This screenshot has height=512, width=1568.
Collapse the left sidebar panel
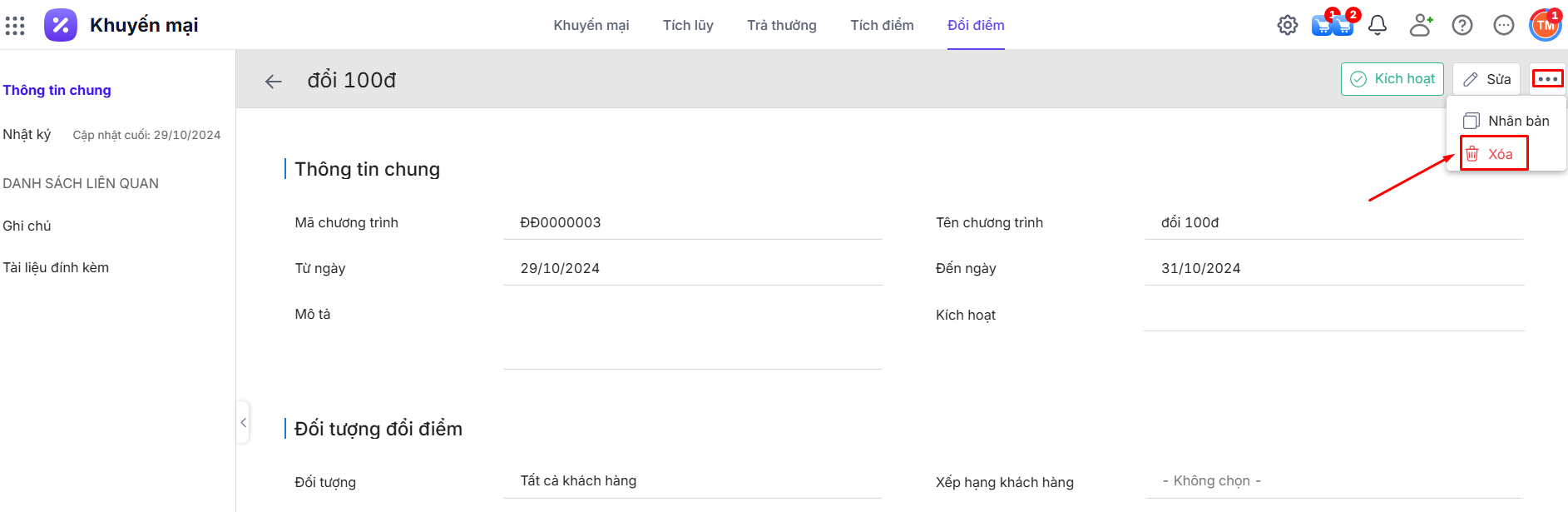click(x=243, y=423)
